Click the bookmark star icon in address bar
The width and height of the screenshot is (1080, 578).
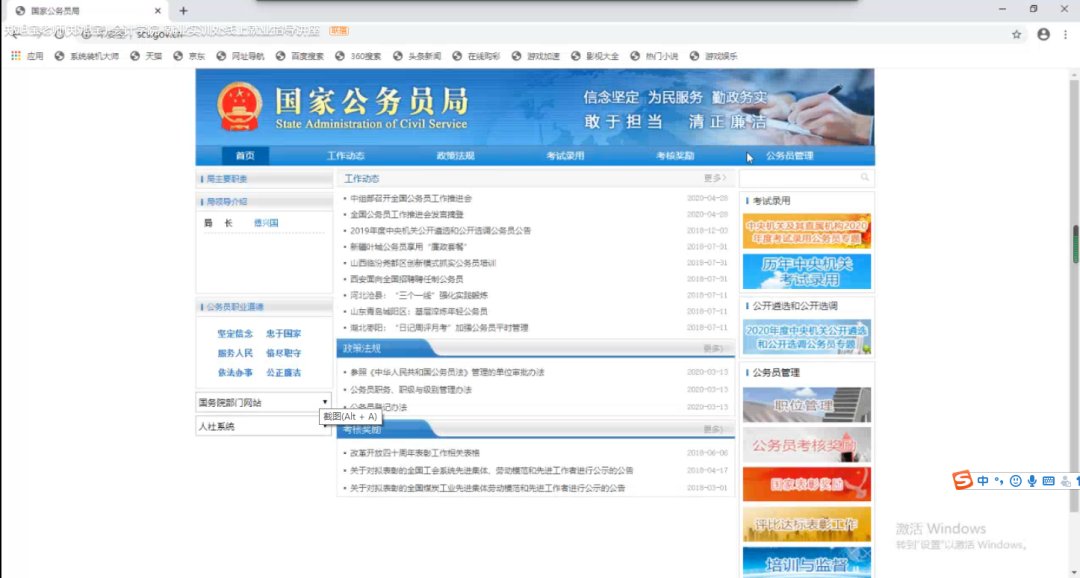coord(1017,34)
